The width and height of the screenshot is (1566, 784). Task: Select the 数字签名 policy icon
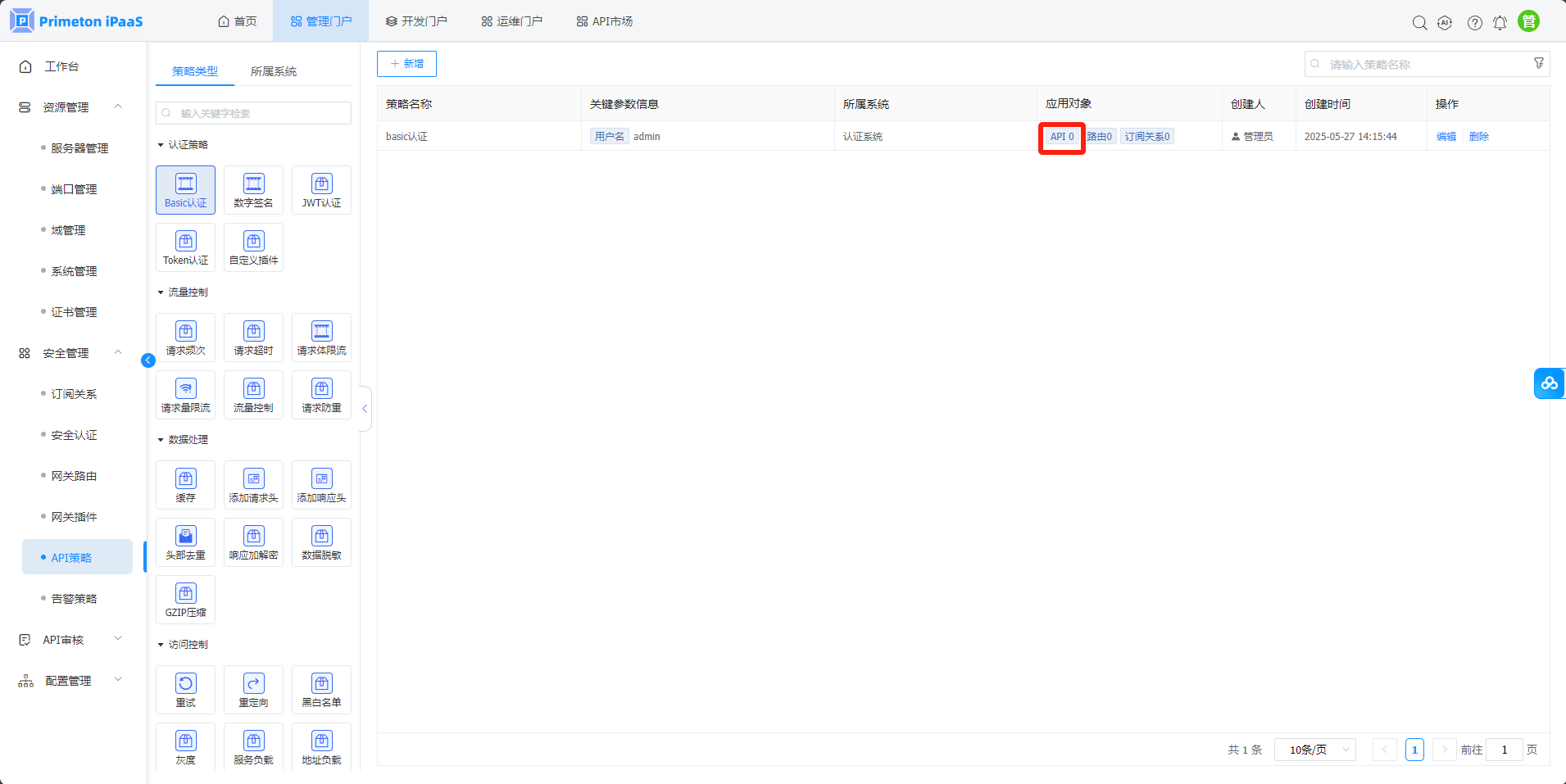point(253,190)
